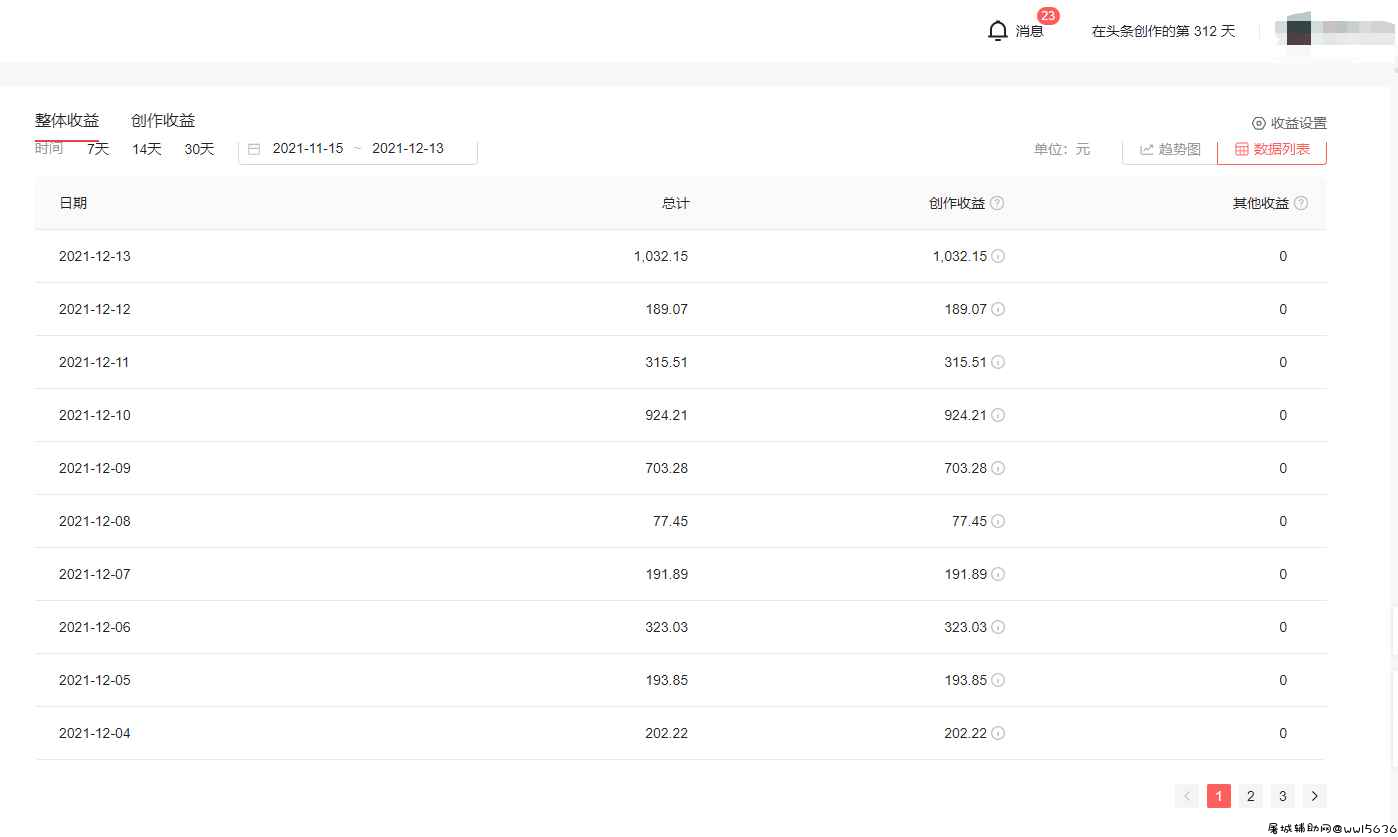Click the date cell 2021-12-05
This screenshot has width=1398, height=837.
point(95,680)
